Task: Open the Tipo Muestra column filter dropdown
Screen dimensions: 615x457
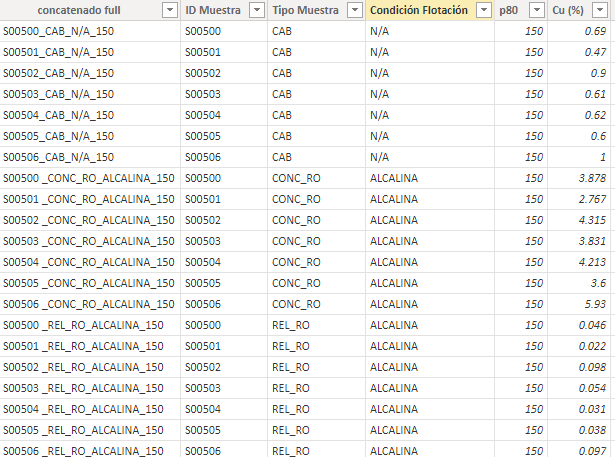Action: click(x=355, y=10)
